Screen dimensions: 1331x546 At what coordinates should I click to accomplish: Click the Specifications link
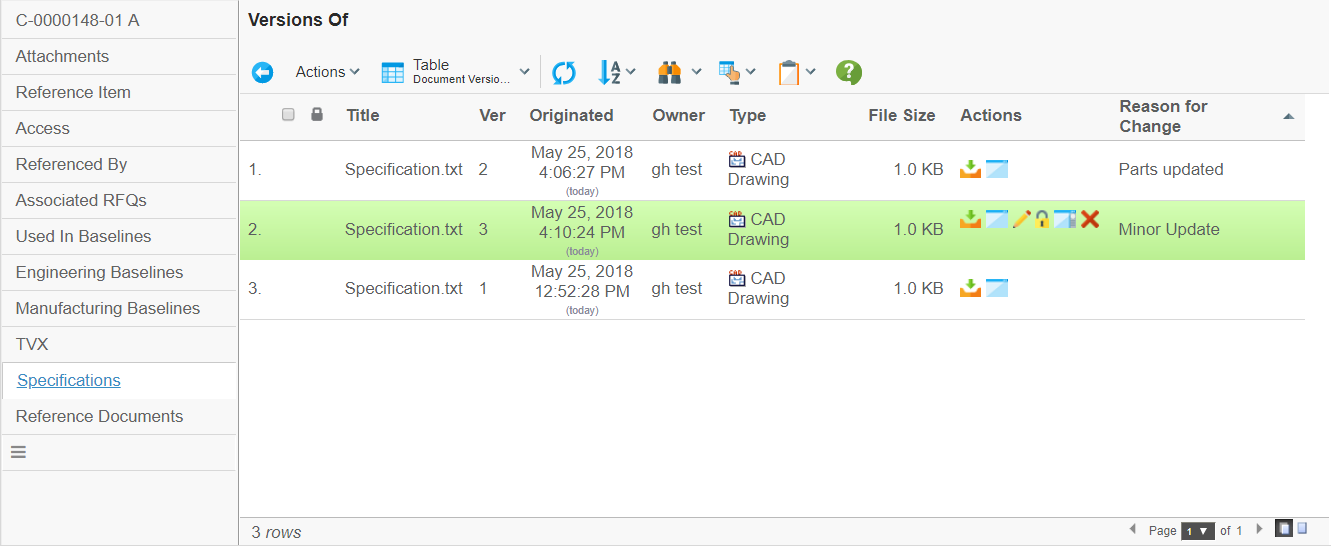point(69,381)
